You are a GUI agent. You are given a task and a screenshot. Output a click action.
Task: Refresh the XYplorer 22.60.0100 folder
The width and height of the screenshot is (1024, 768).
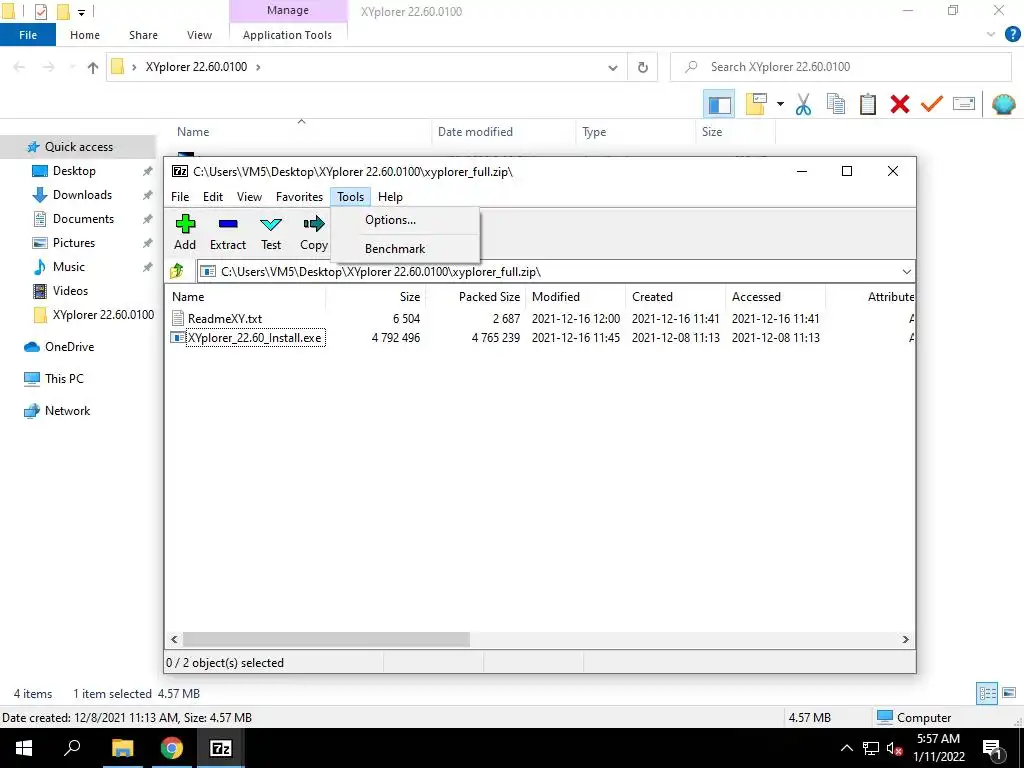coord(643,67)
